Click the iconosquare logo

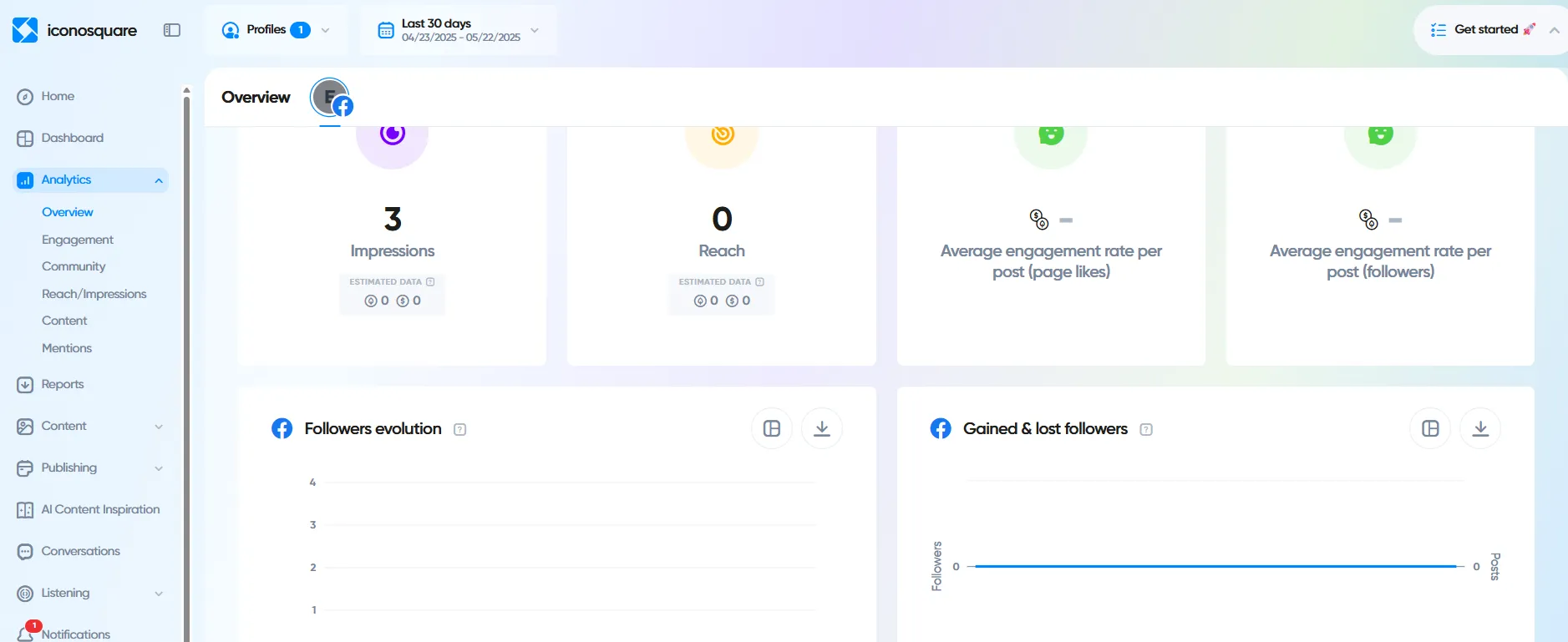coord(74,30)
